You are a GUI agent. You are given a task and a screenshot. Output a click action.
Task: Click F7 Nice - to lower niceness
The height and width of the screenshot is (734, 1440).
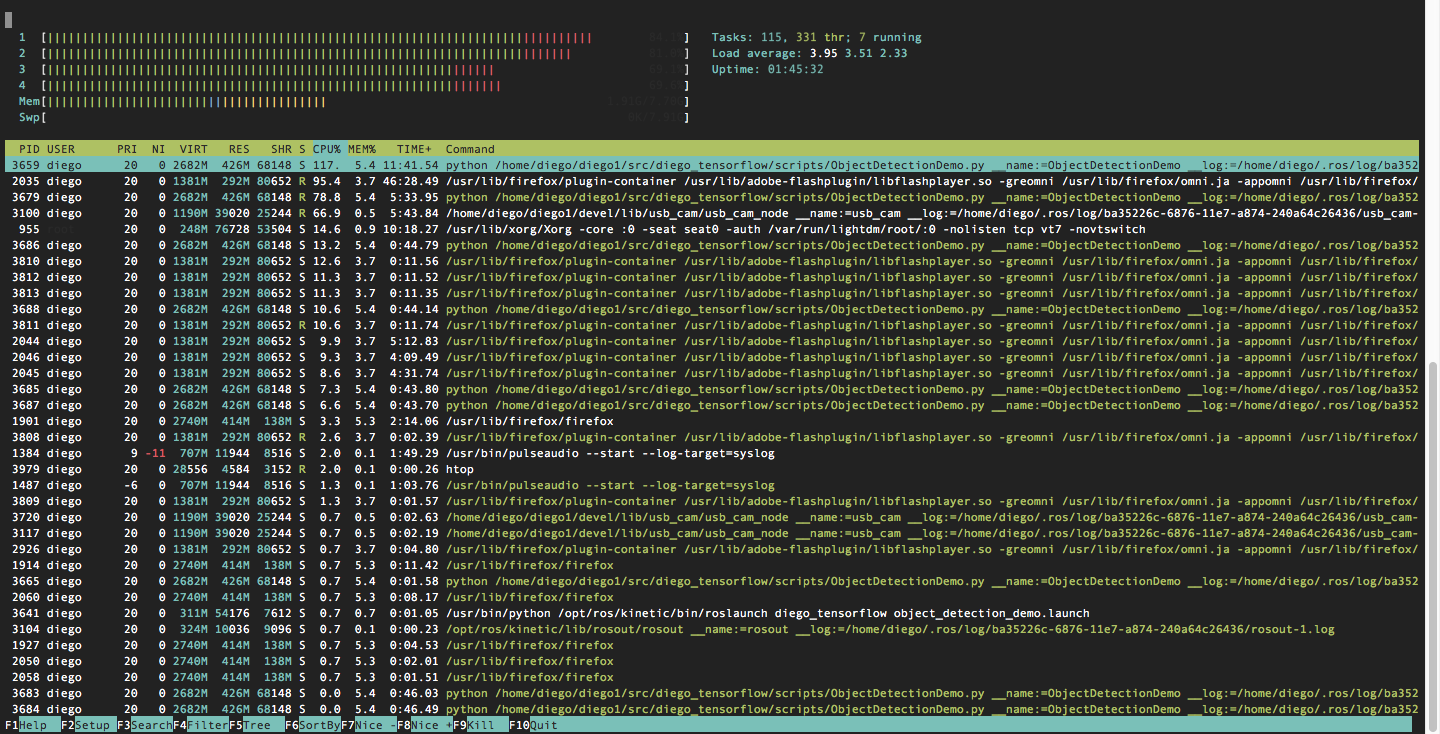click(x=368, y=725)
